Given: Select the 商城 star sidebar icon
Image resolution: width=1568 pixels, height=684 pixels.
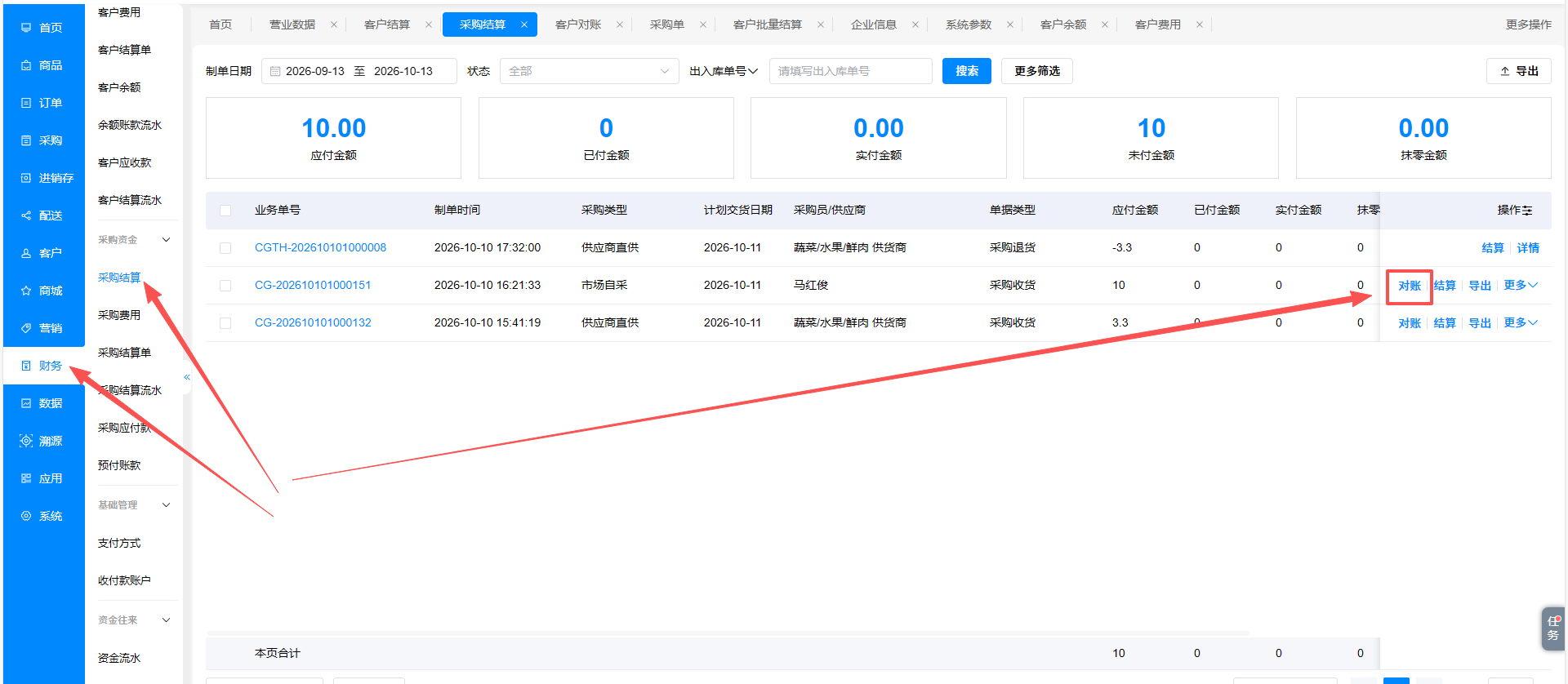Looking at the screenshot, I should pos(26,291).
